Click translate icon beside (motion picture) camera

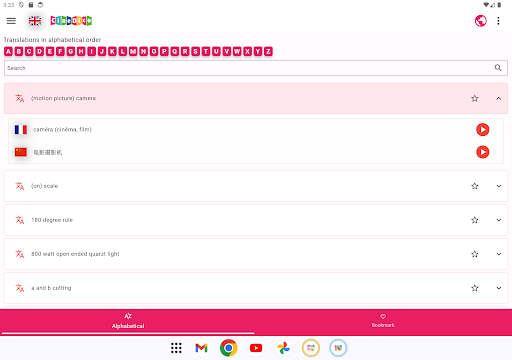(20, 98)
